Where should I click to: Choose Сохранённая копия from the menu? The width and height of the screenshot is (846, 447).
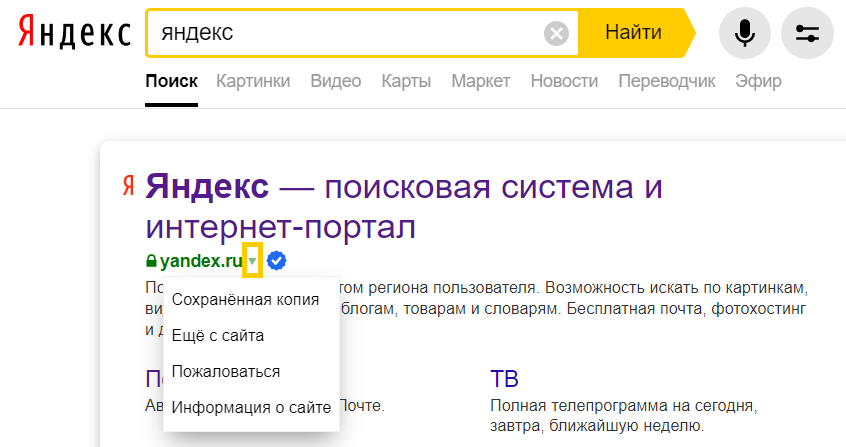pyautogui.click(x=245, y=300)
